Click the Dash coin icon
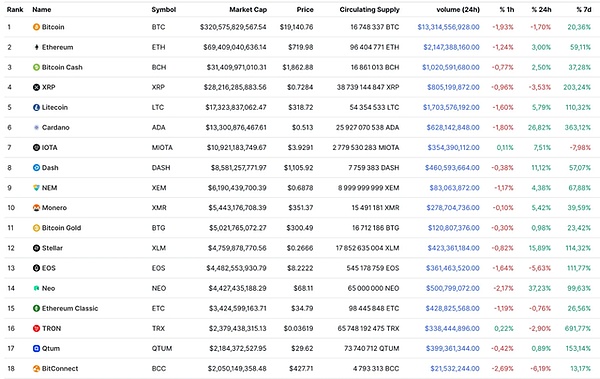This screenshot has height=379, width=600. click(36, 168)
